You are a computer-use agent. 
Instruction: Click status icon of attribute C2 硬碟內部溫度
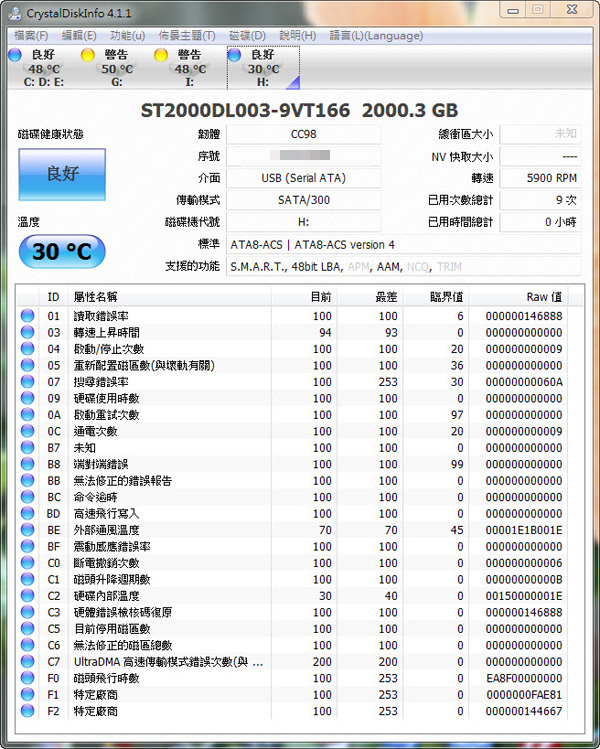pos(28,596)
